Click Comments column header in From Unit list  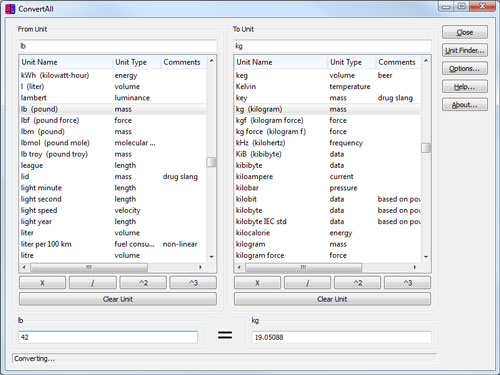point(184,62)
